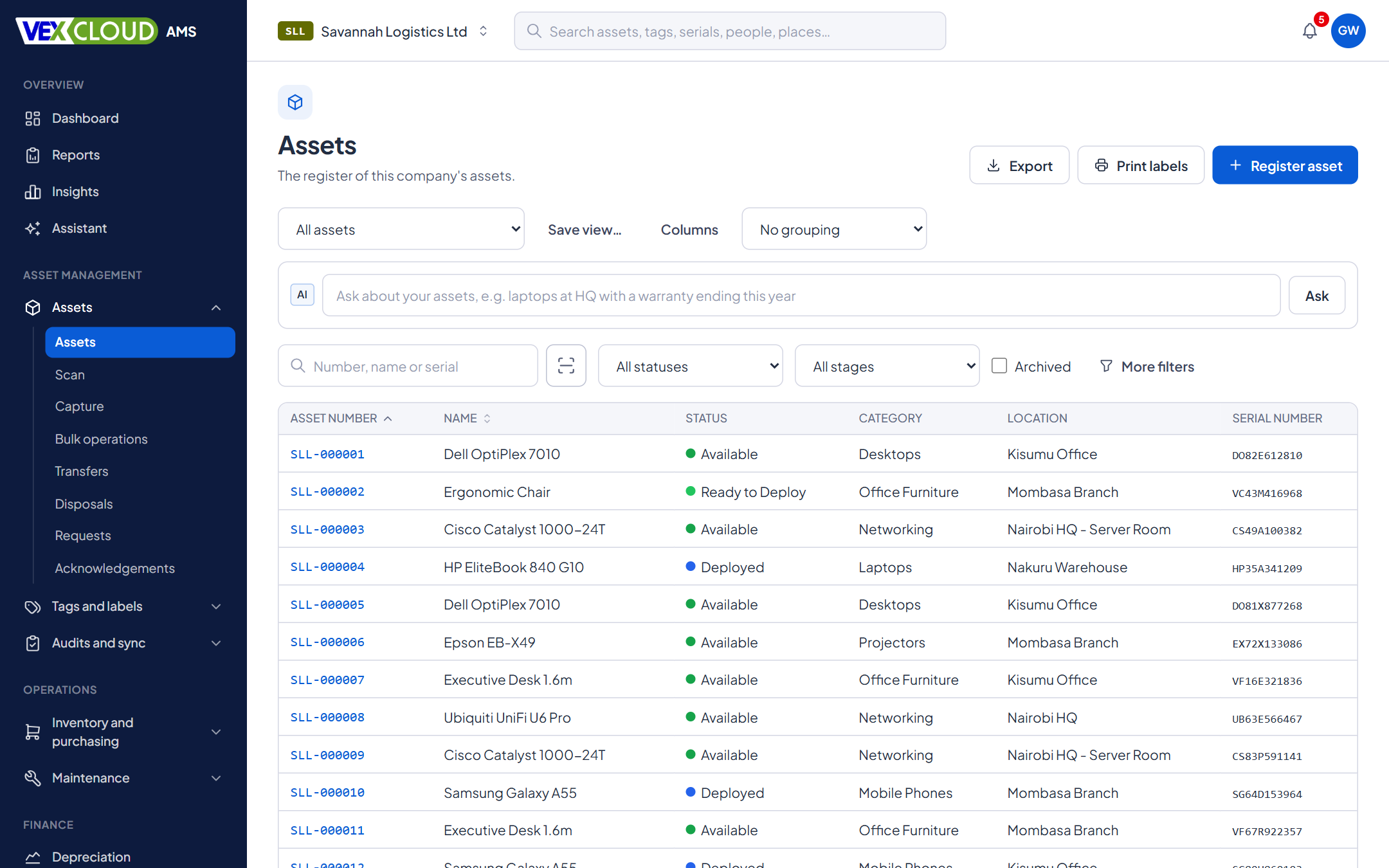Click the Register asset button
Viewport: 1389px width, 868px height.
(x=1285, y=165)
